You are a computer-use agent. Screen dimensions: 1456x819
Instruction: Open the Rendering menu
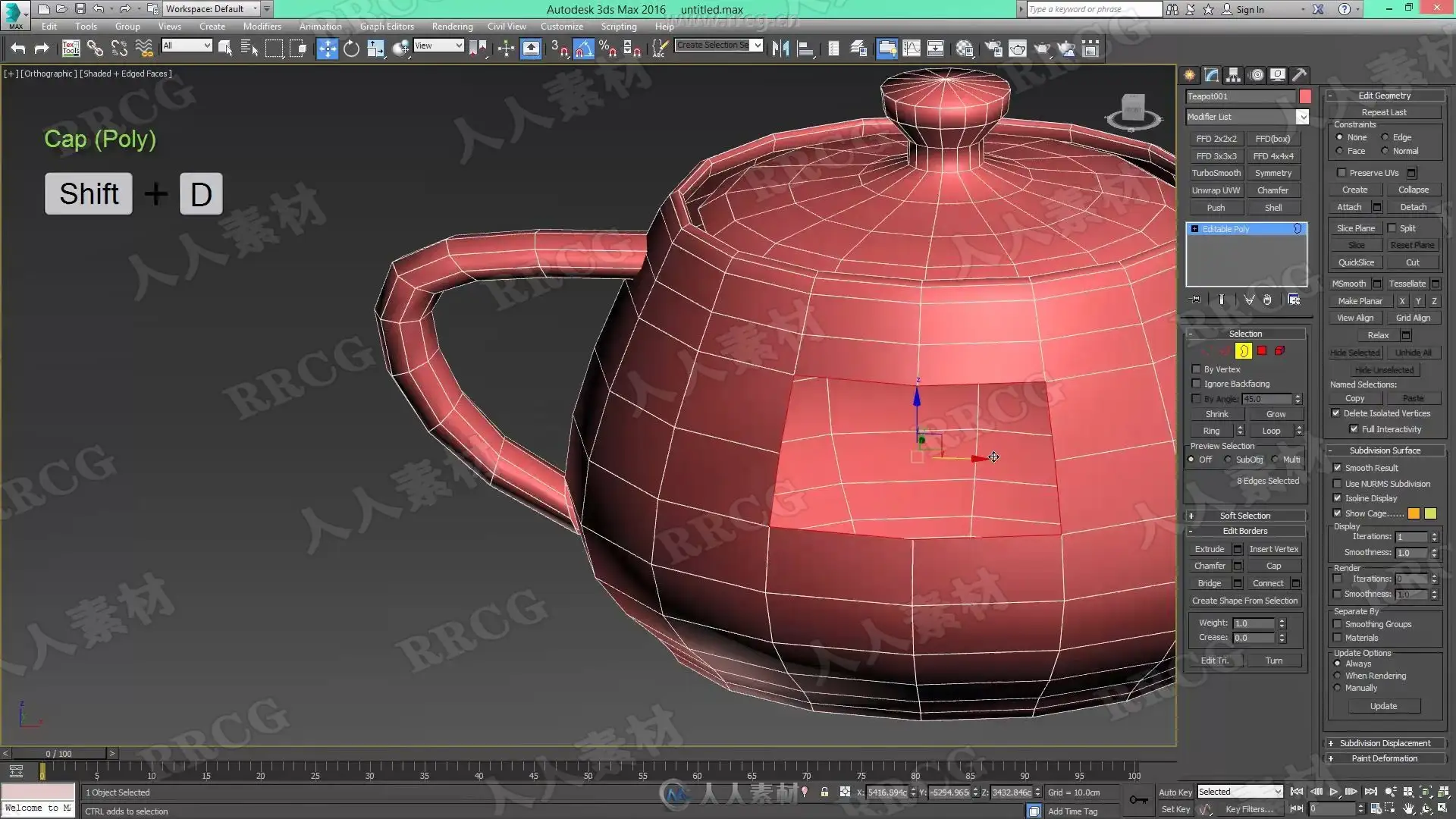[x=452, y=27]
